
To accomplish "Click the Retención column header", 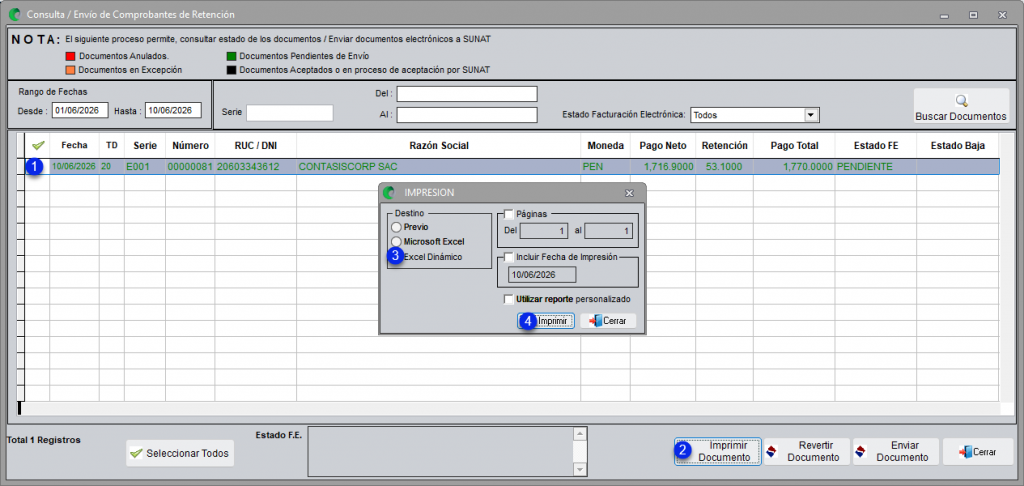I will click(724, 146).
